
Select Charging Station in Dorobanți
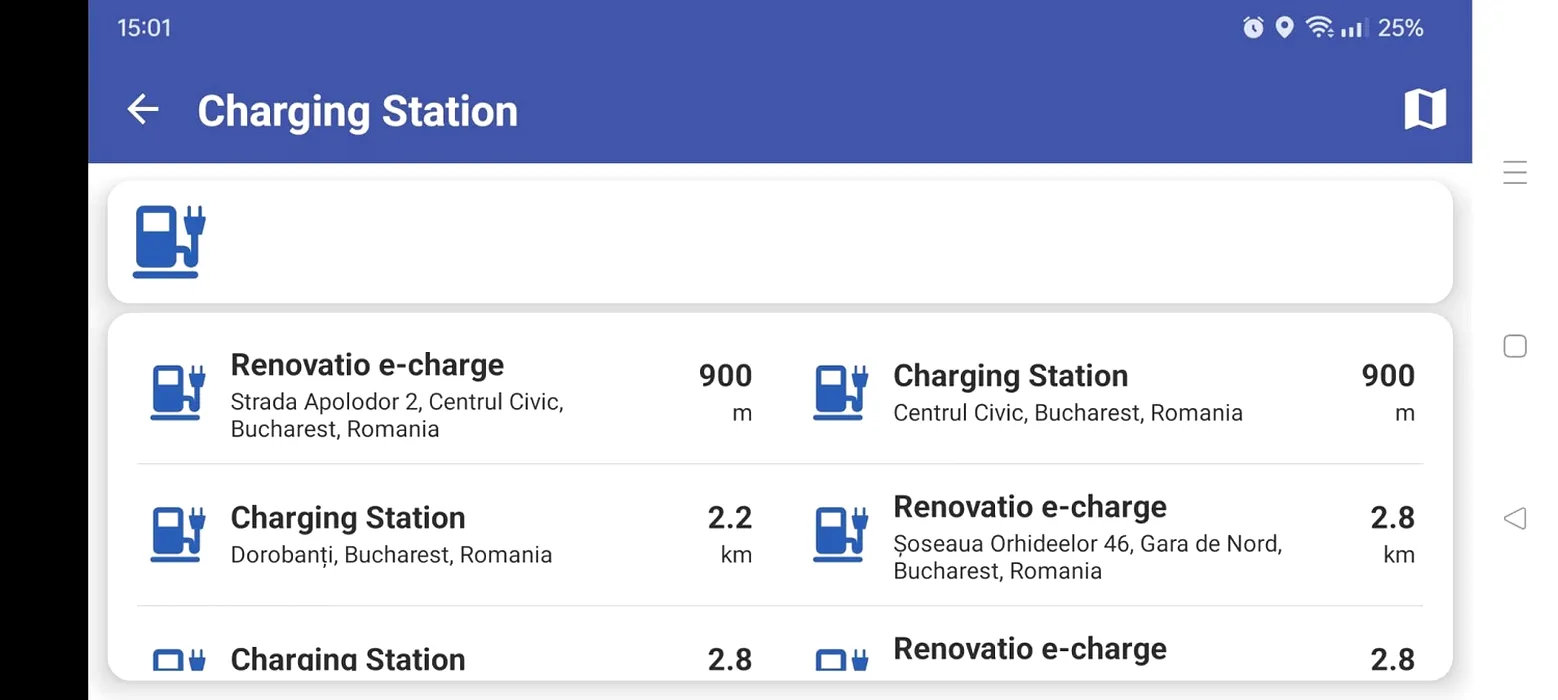coord(449,535)
